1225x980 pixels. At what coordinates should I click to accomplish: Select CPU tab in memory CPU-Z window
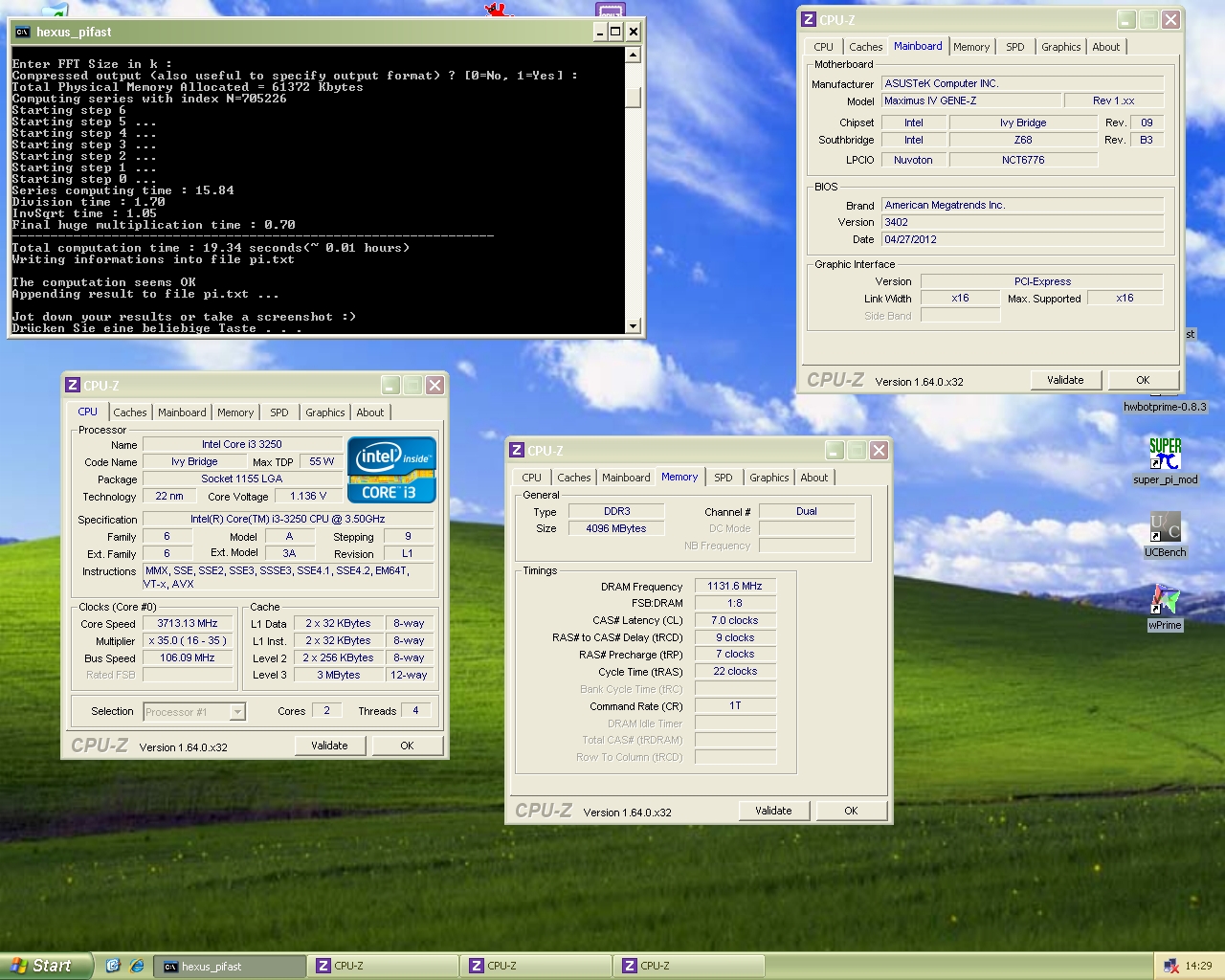(532, 478)
